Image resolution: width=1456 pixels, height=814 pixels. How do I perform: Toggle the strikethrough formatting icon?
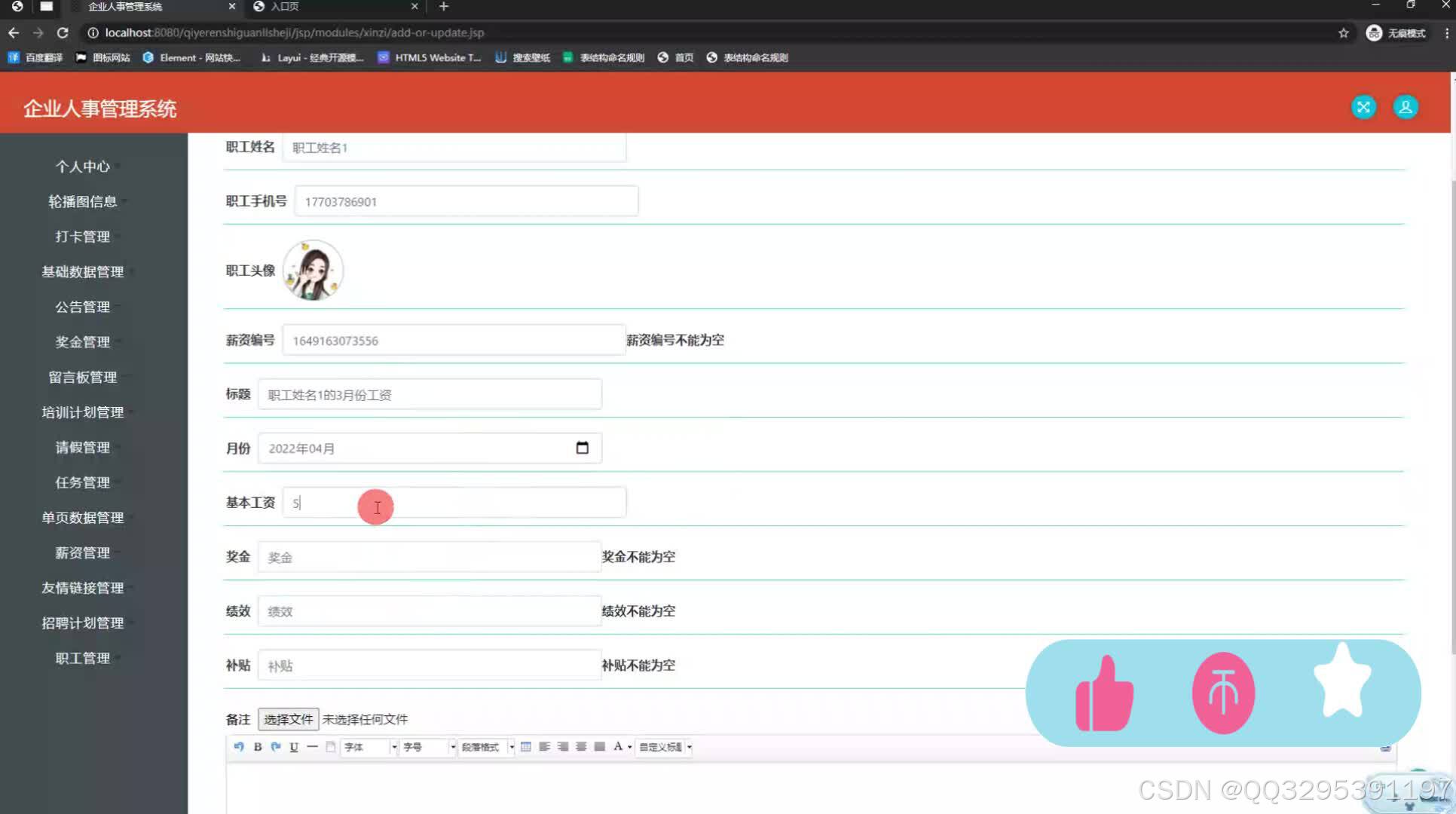[x=313, y=747]
